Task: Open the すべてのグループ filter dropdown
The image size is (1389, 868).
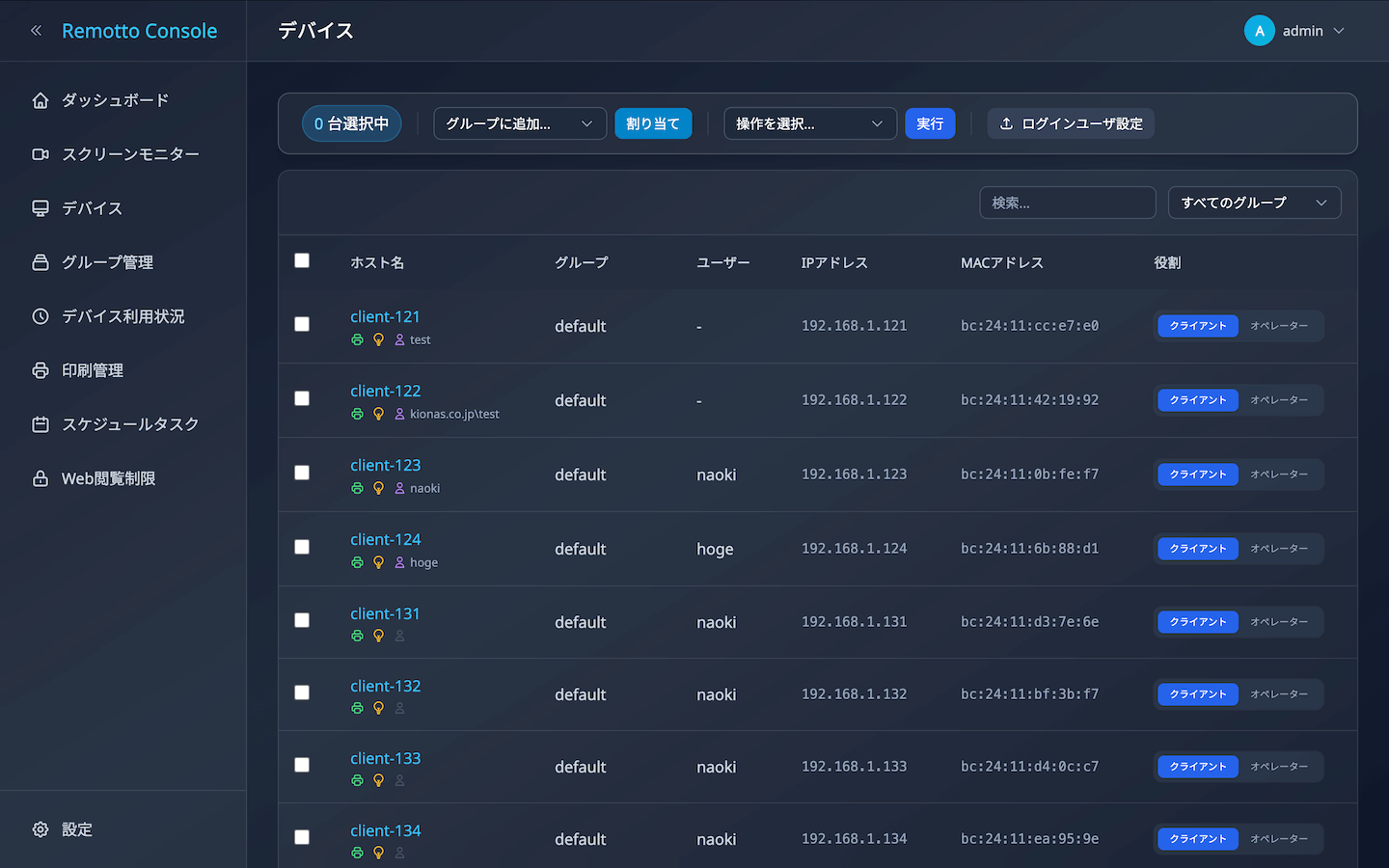Action: click(1253, 203)
